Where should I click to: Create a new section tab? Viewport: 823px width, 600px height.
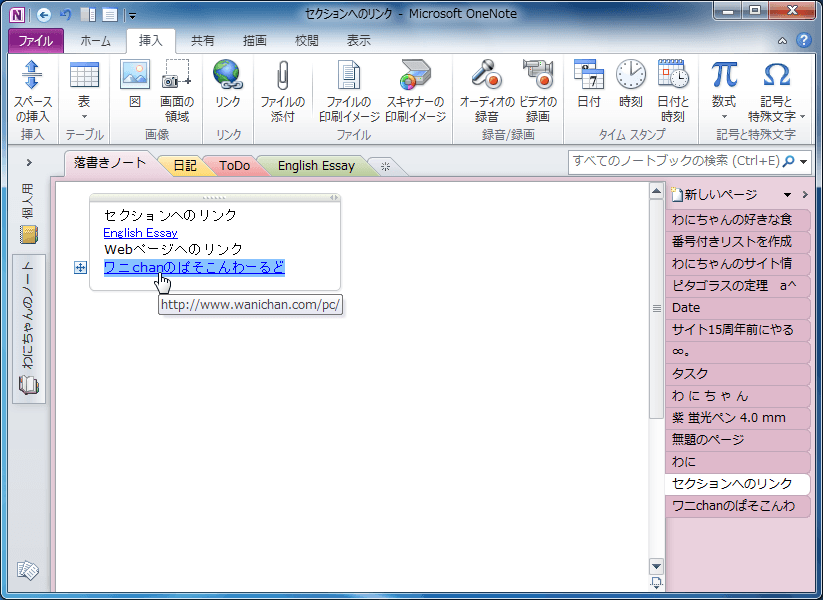(x=386, y=167)
